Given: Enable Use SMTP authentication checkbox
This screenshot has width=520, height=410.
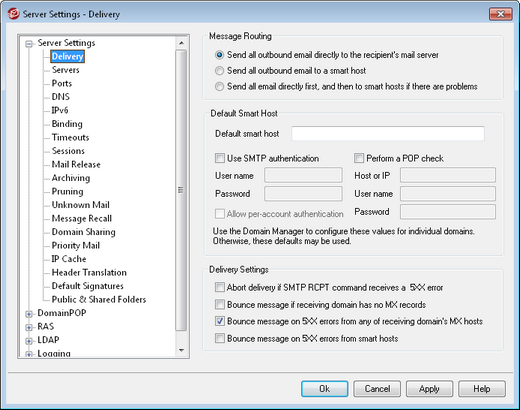Looking at the screenshot, I should point(220,158).
